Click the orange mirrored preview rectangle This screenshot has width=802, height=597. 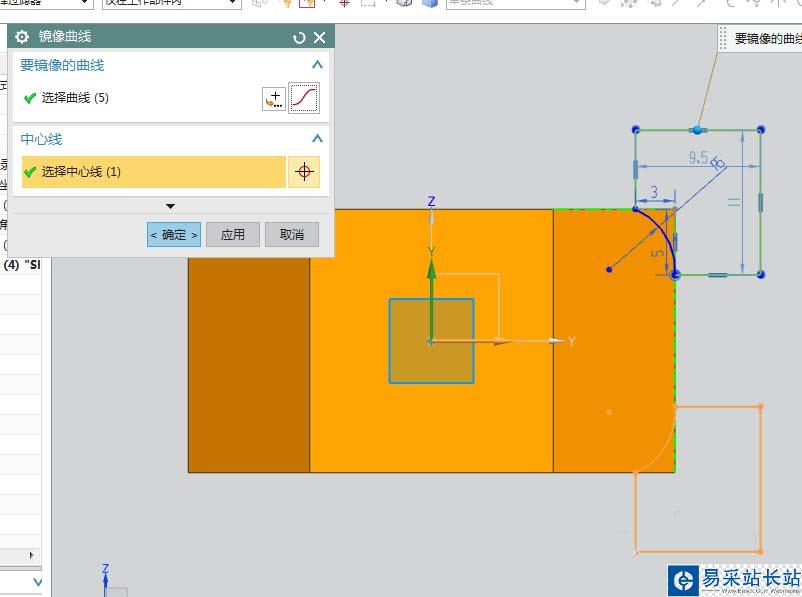[x=698, y=479]
